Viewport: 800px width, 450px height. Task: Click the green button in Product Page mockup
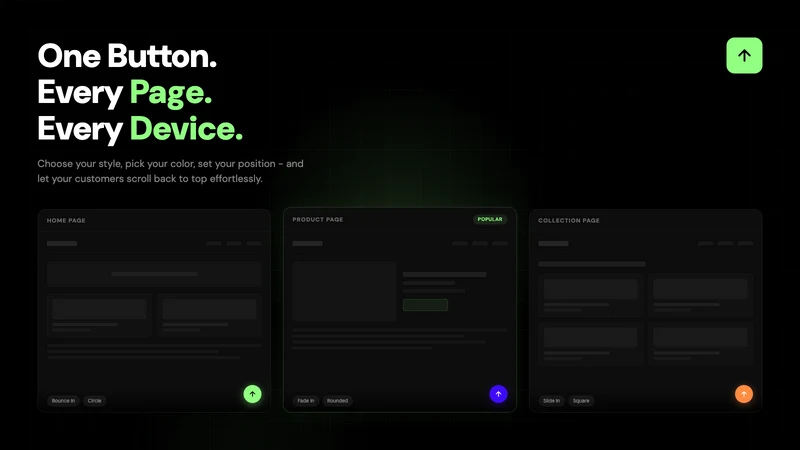coord(426,305)
